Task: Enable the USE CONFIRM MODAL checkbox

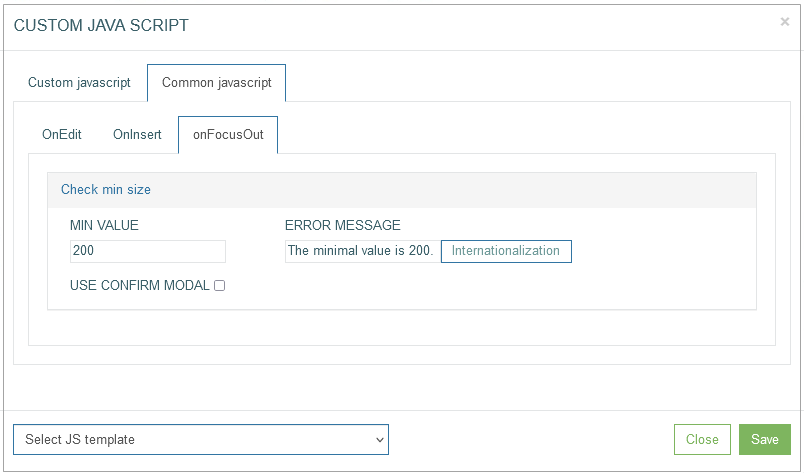Action: click(219, 286)
